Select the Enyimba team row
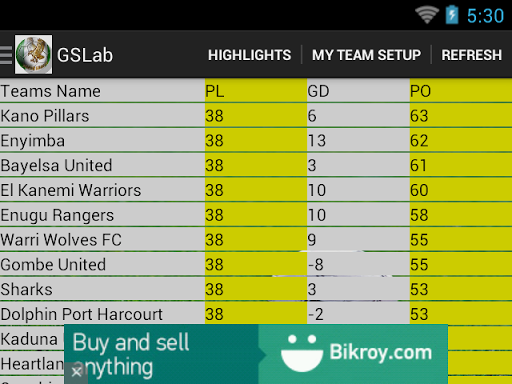Image resolution: width=512 pixels, height=384 pixels. tap(256, 140)
